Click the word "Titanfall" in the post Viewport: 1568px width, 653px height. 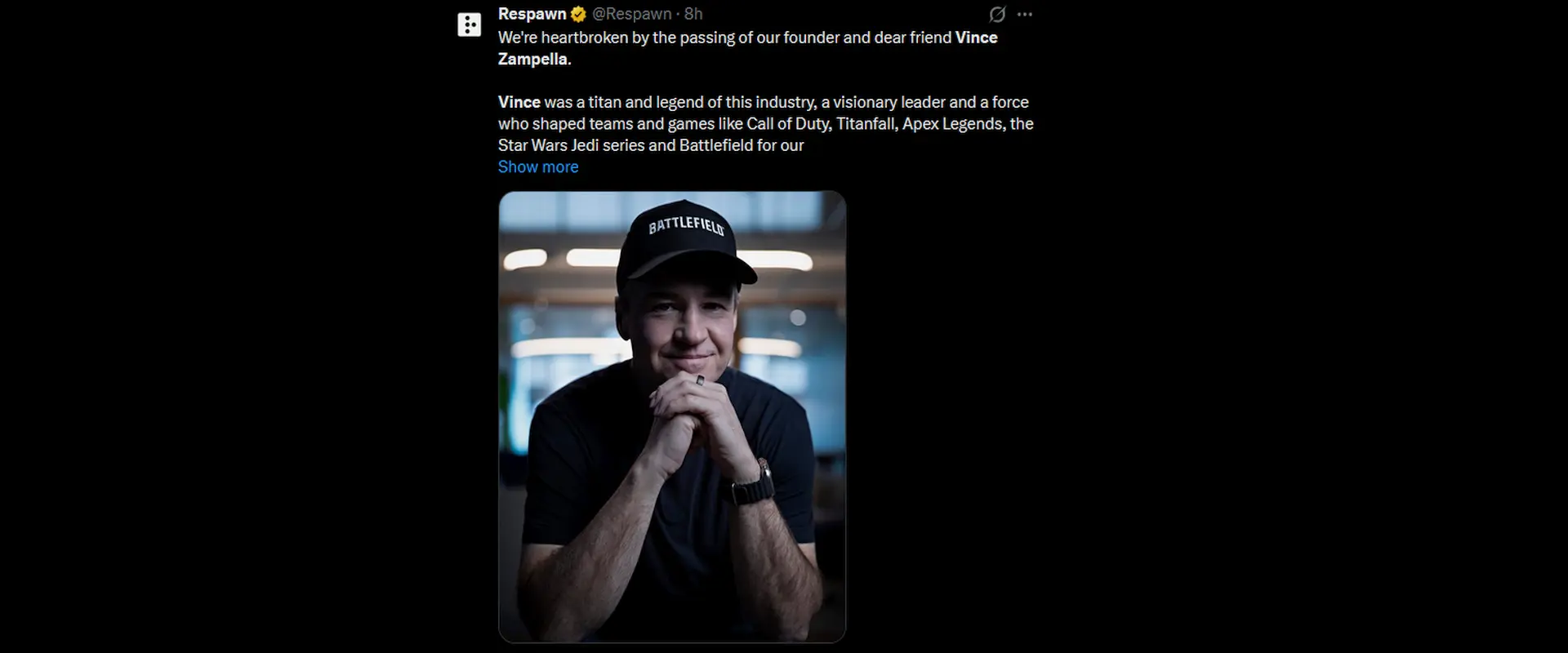pyautogui.click(x=865, y=123)
